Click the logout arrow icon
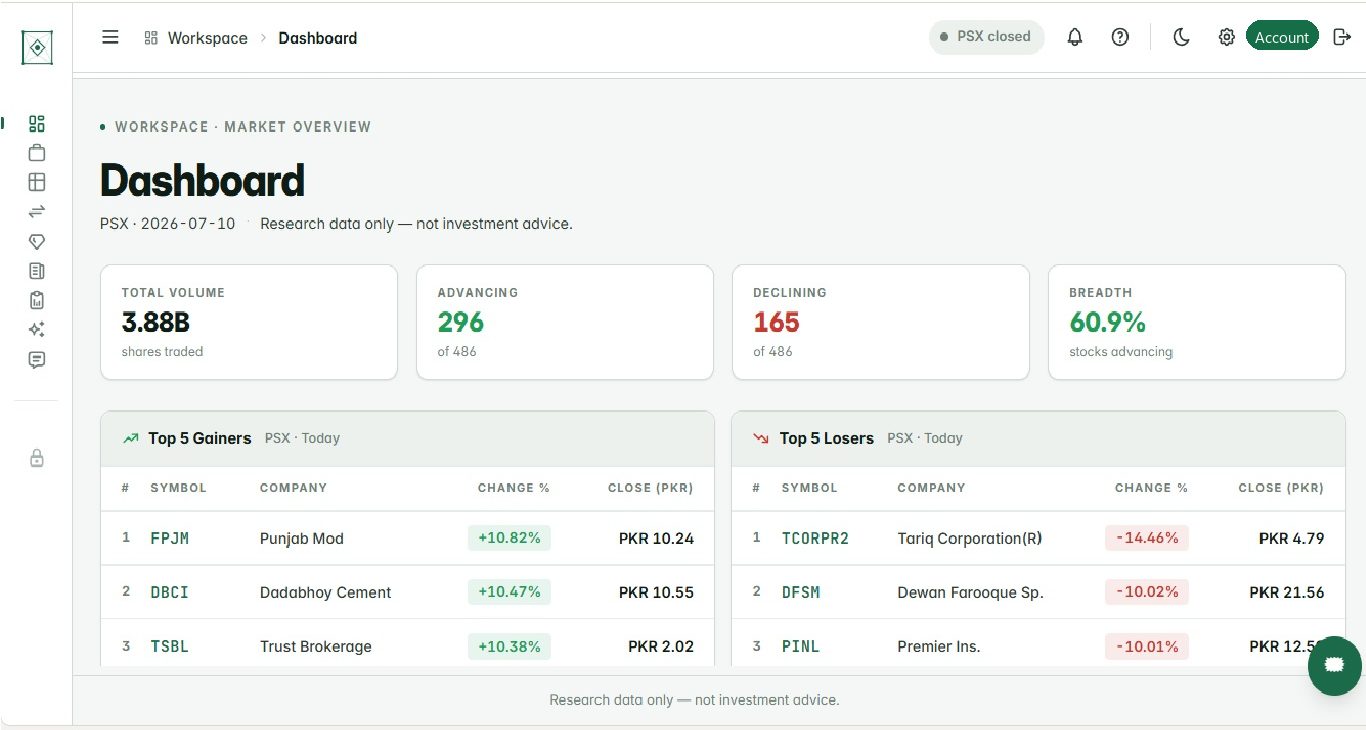Image resolution: width=1366 pixels, height=730 pixels. 1342,37
